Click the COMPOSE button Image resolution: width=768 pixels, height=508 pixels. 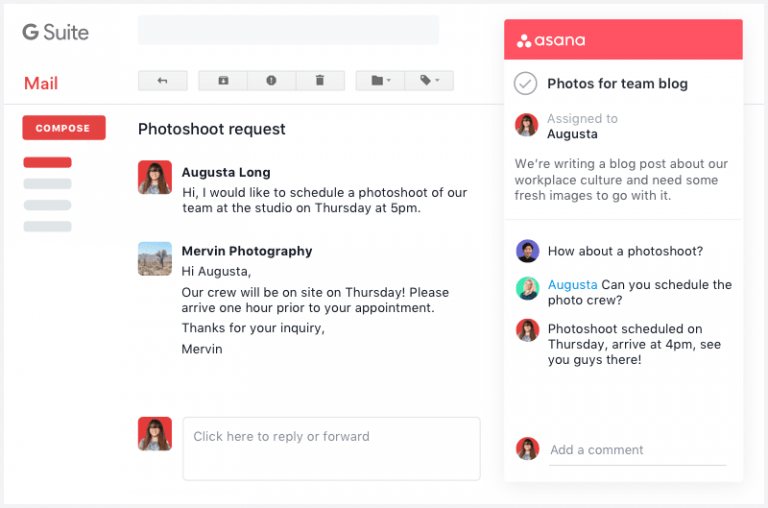pos(64,128)
